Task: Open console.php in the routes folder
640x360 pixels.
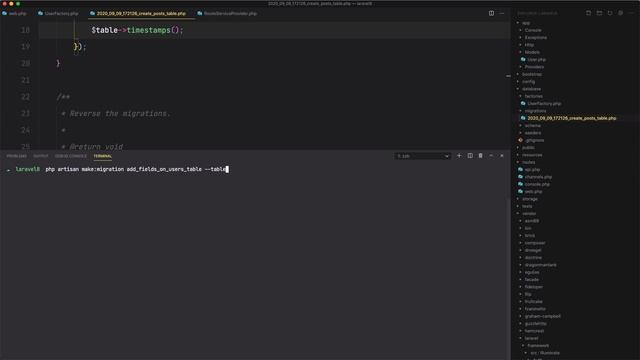Action: 537,184
